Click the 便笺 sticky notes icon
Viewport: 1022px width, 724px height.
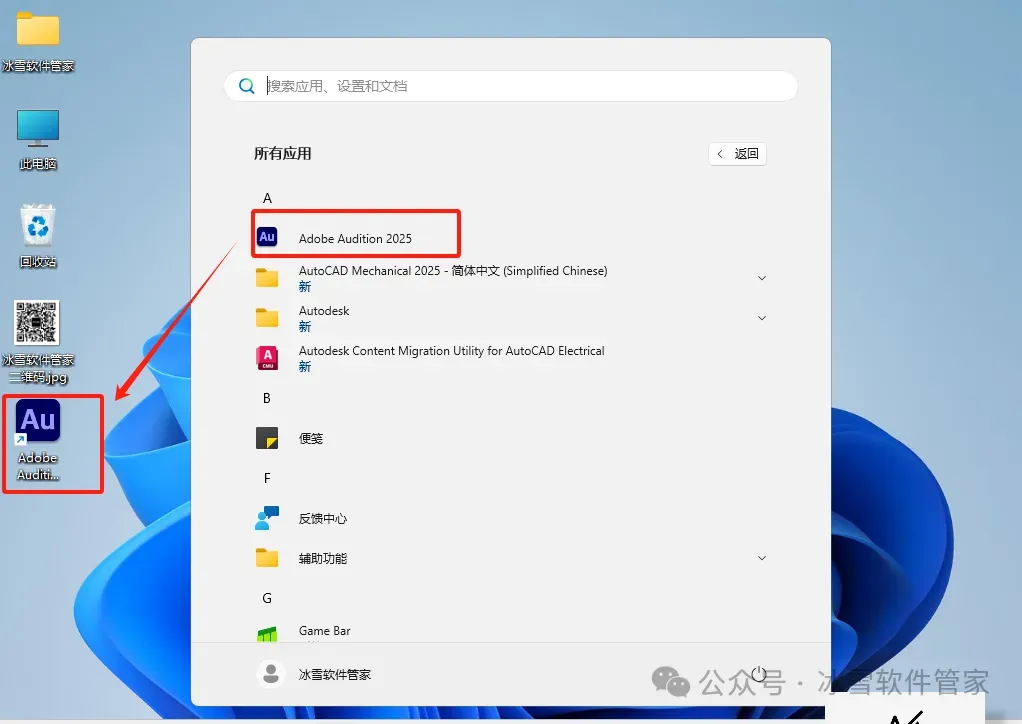[267, 438]
